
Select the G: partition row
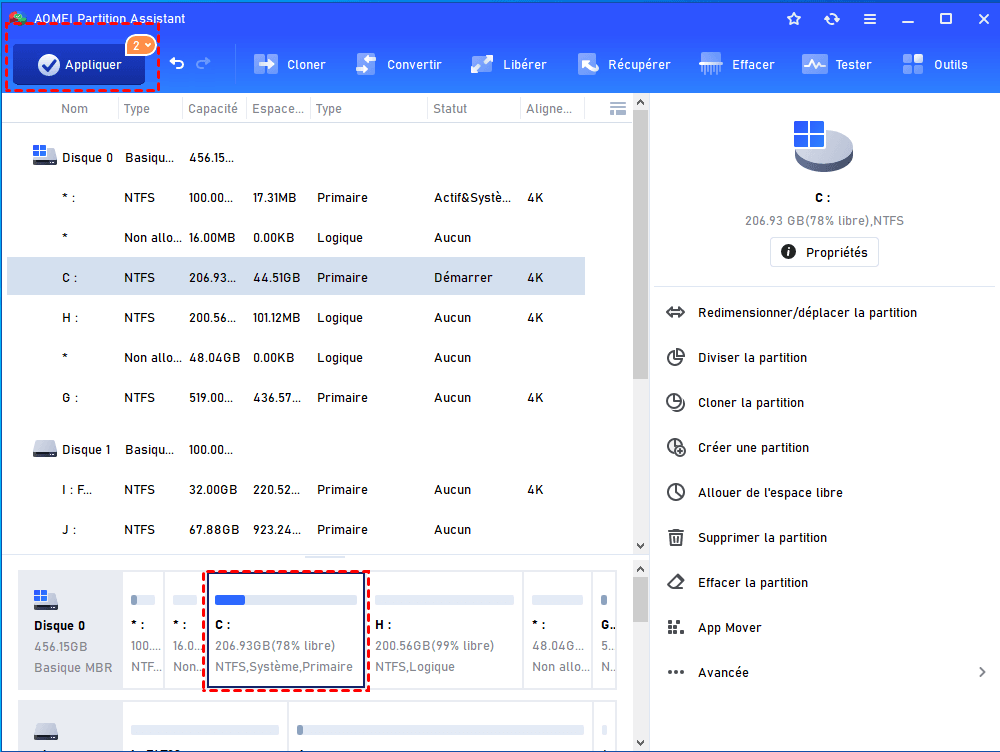coord(296,397)
